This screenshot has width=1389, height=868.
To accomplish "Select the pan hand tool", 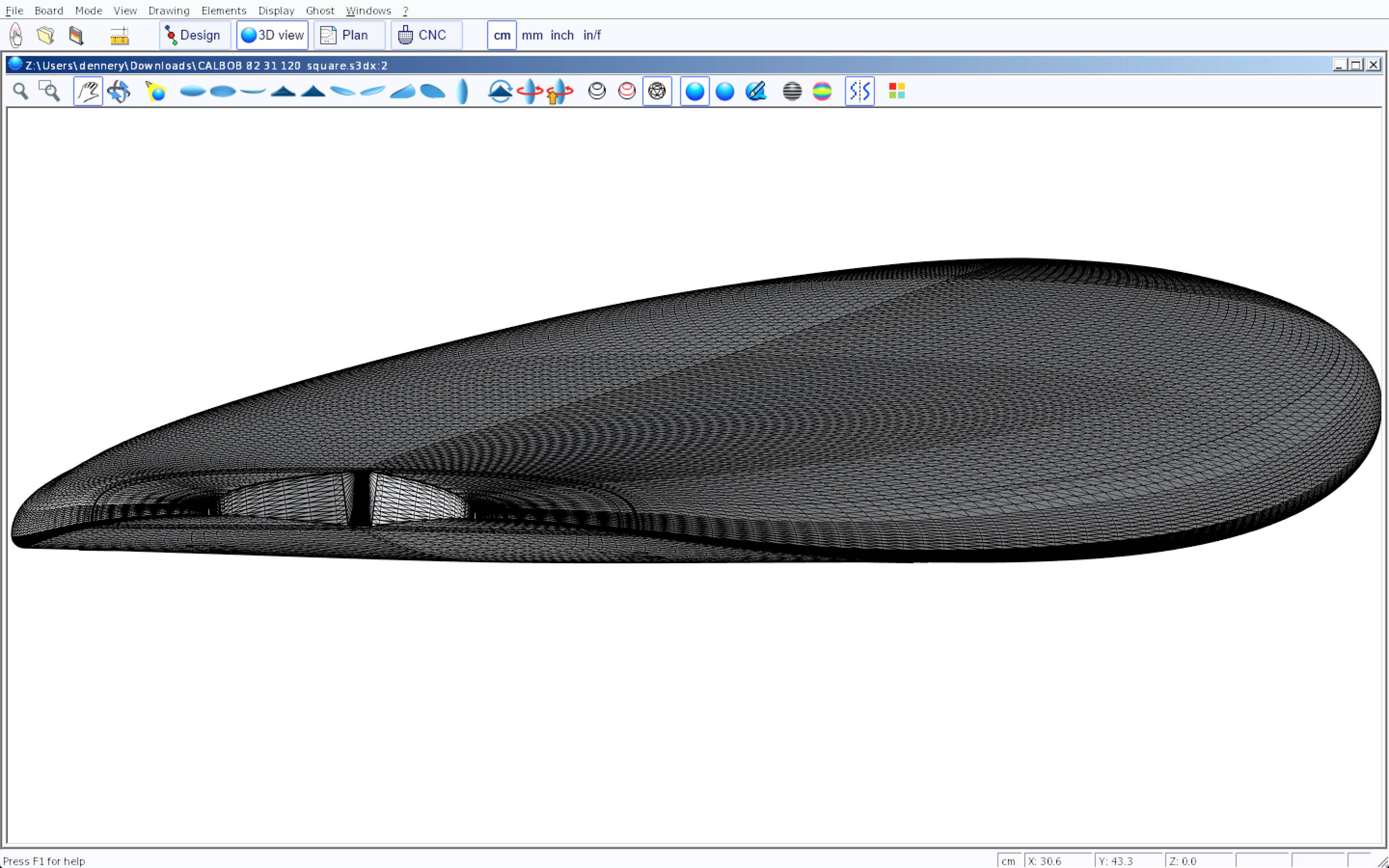I will [88, 91].
